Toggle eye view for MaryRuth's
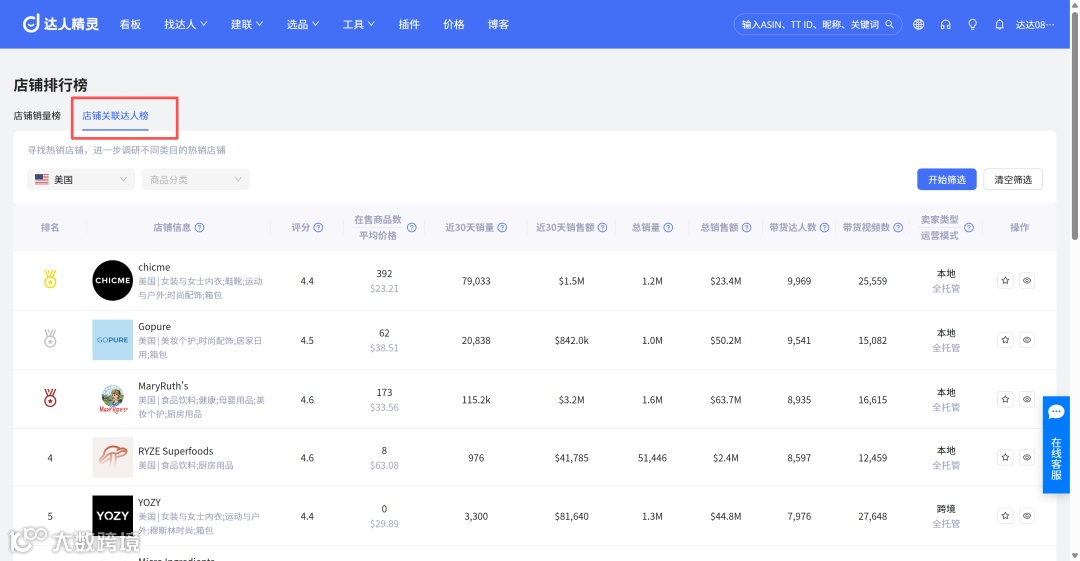Image resolution: width=1080 pixels, height=561 pixels. coord(1026,399)
